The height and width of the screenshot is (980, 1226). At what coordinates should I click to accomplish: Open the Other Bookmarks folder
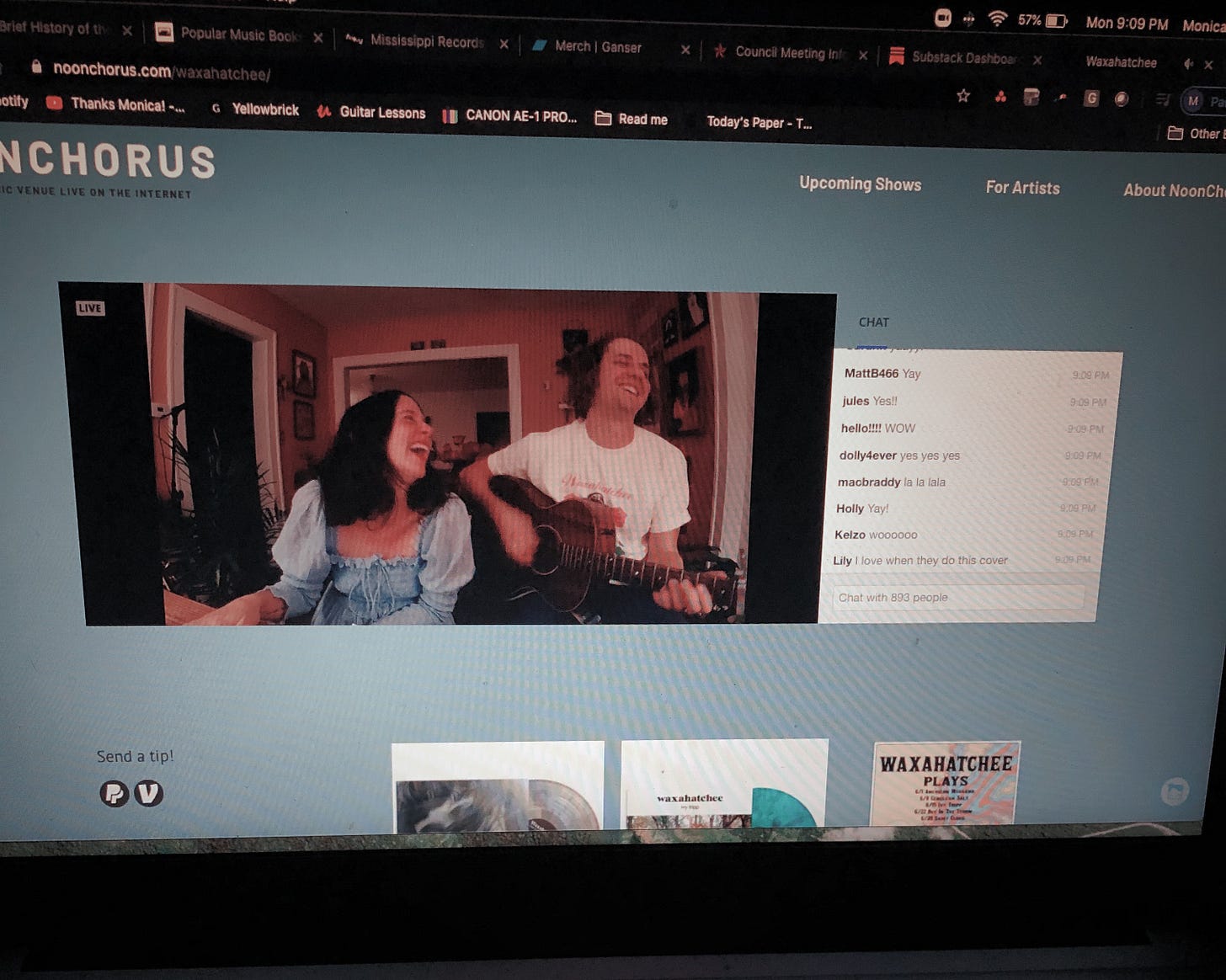point(1196,133)
